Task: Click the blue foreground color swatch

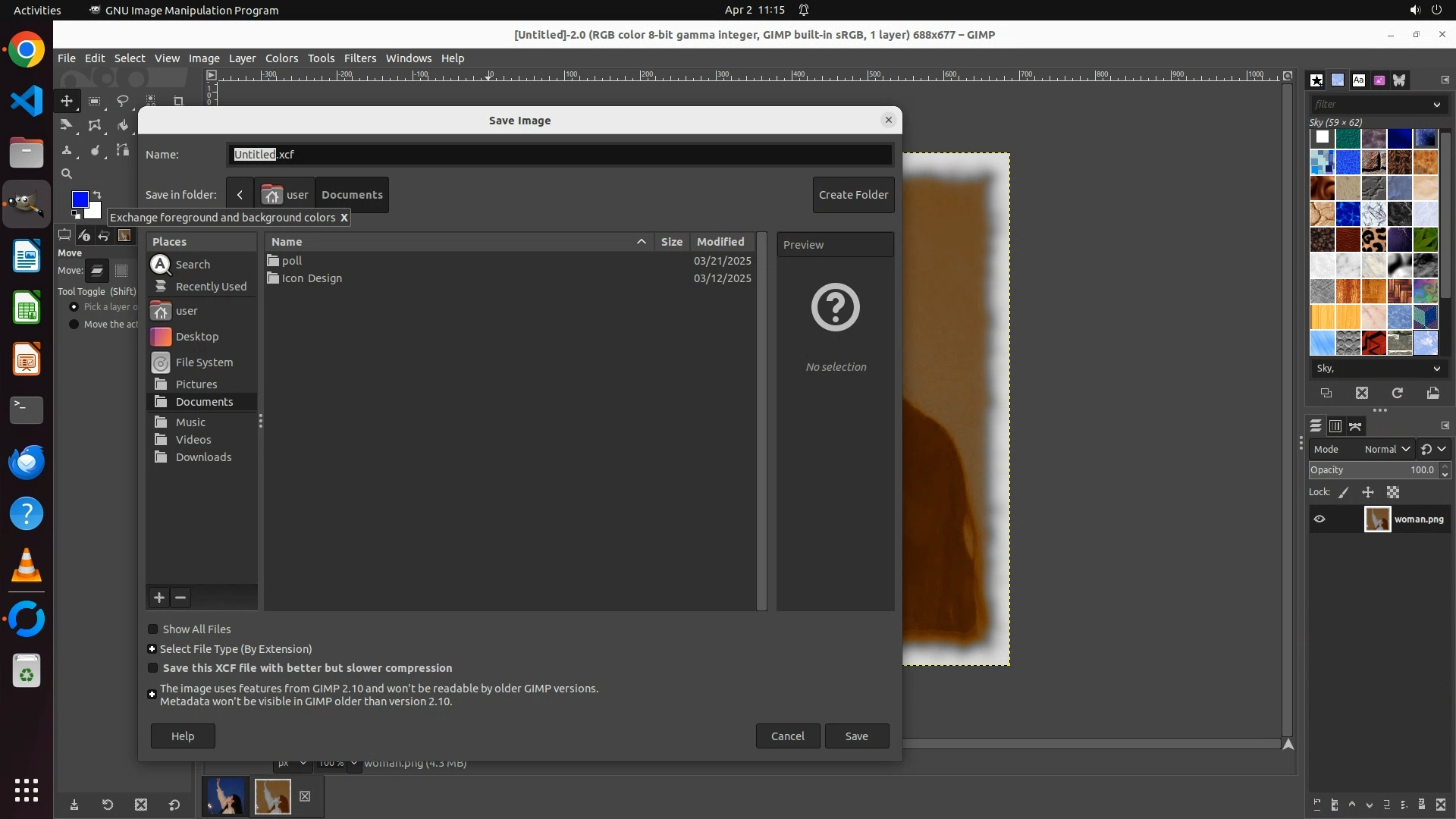Action: [79, 199]
